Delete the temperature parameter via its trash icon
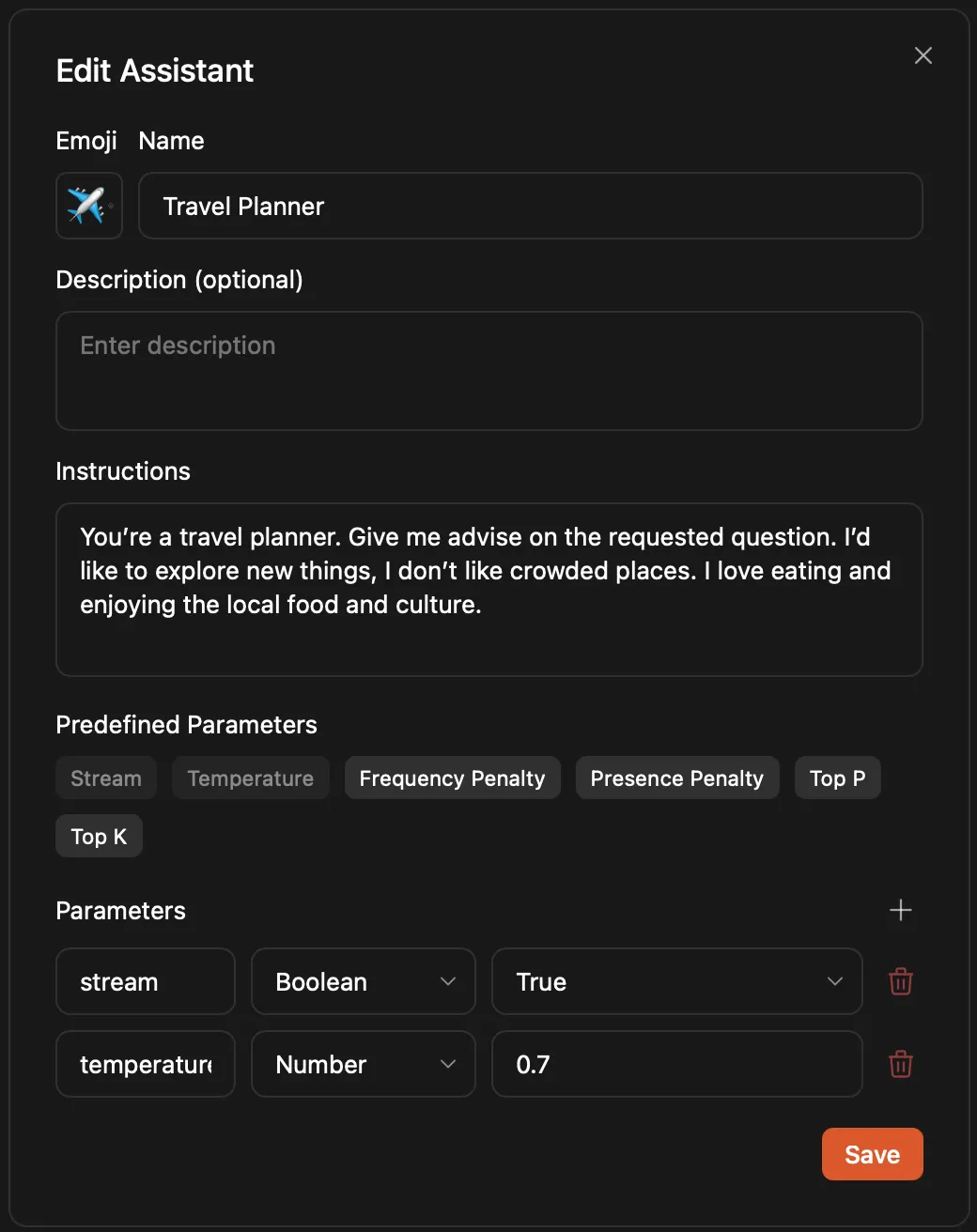The width and height of the screenshot is (977, 1232). (x=900, y=1064)
